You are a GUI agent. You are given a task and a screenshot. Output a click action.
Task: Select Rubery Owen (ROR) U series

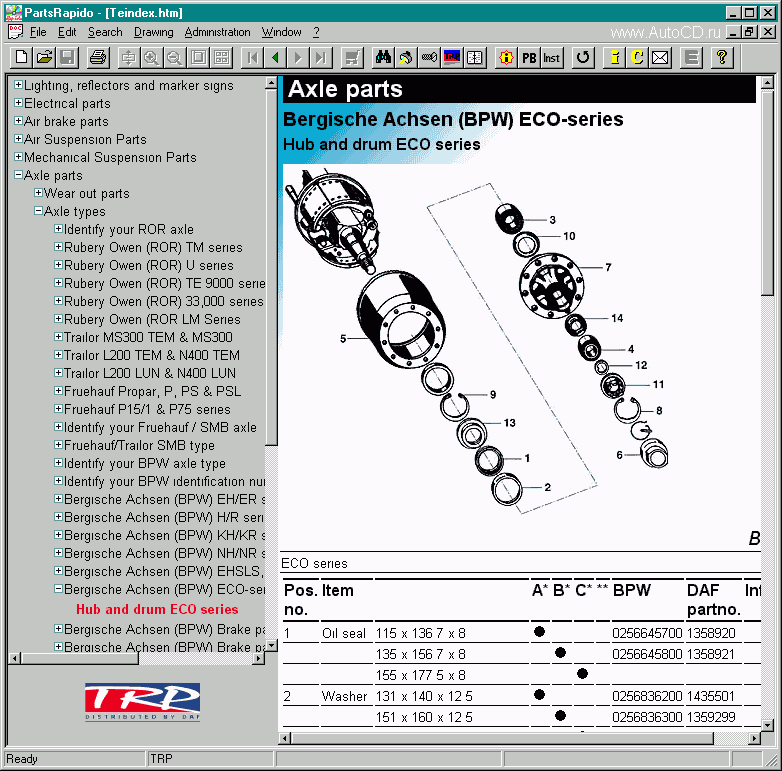pos(149,265)
